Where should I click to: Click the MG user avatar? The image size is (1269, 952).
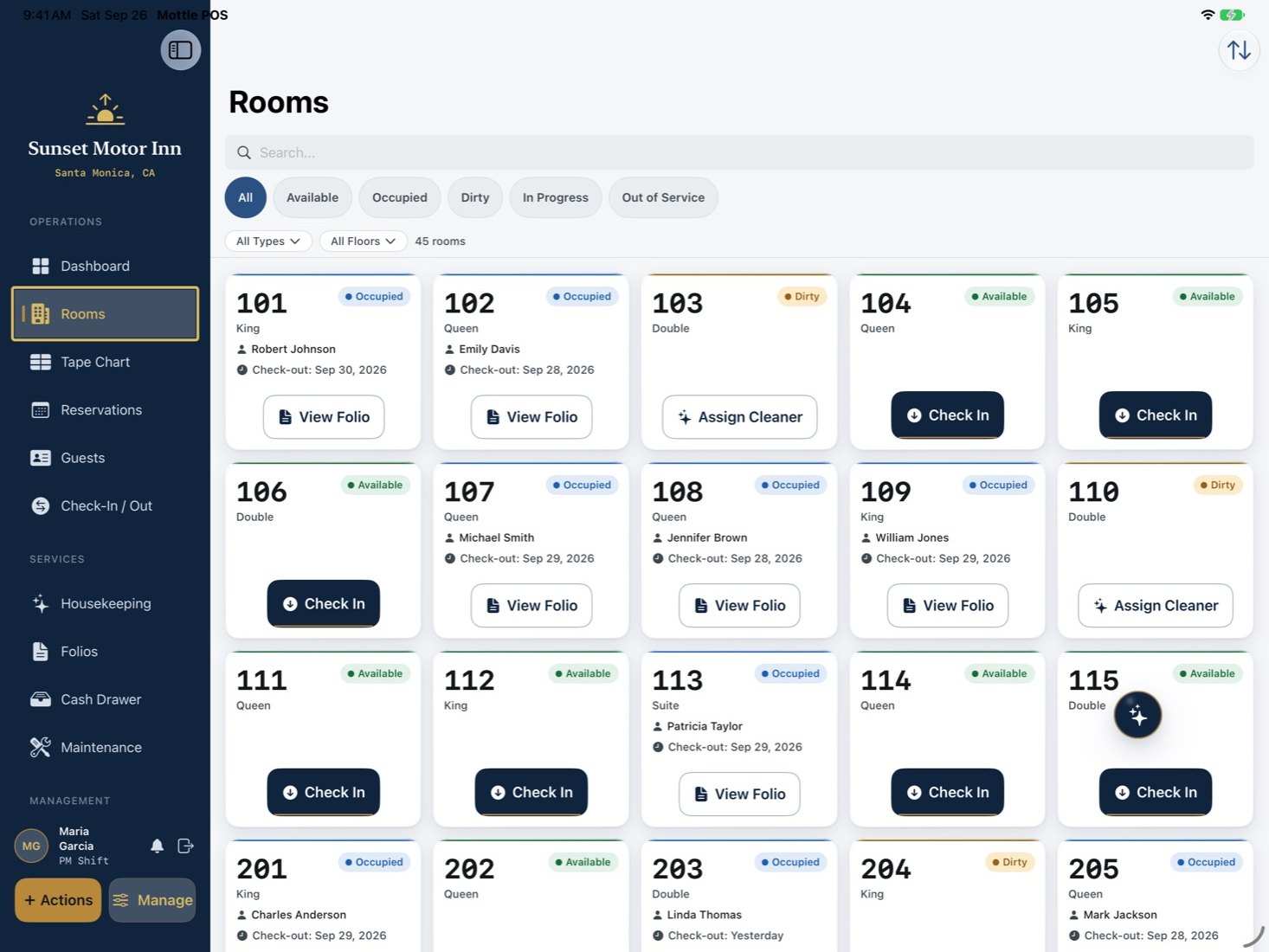coord(31,846)
